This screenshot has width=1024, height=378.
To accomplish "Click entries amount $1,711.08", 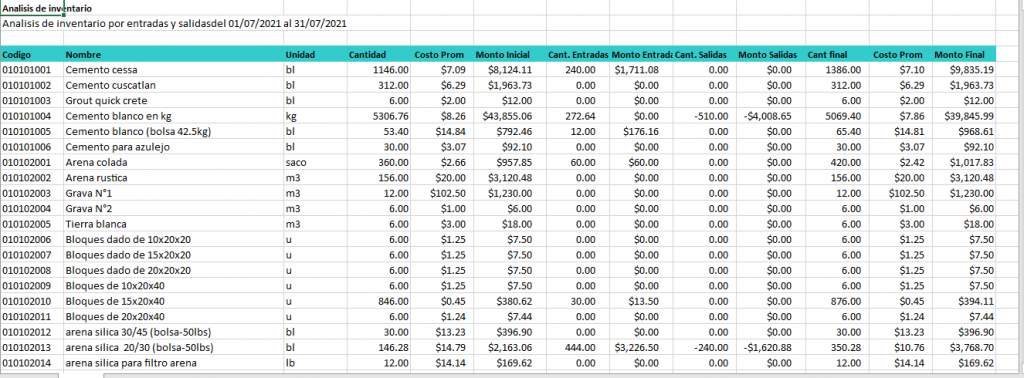I will coord(641,70).
